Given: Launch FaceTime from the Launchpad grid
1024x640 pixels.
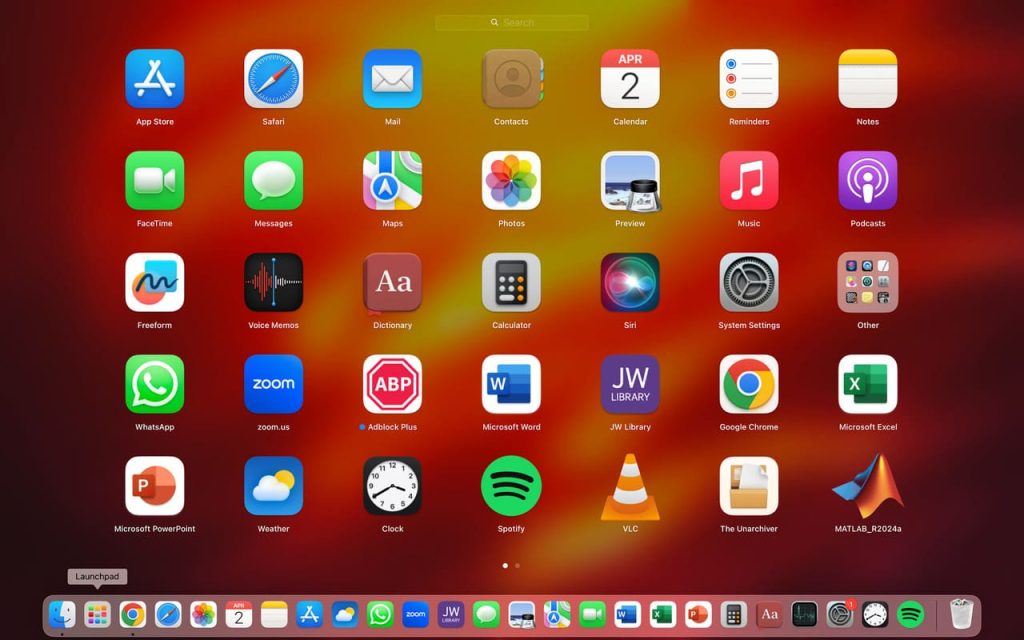Looking at the screenshot, I should [155, 180].
